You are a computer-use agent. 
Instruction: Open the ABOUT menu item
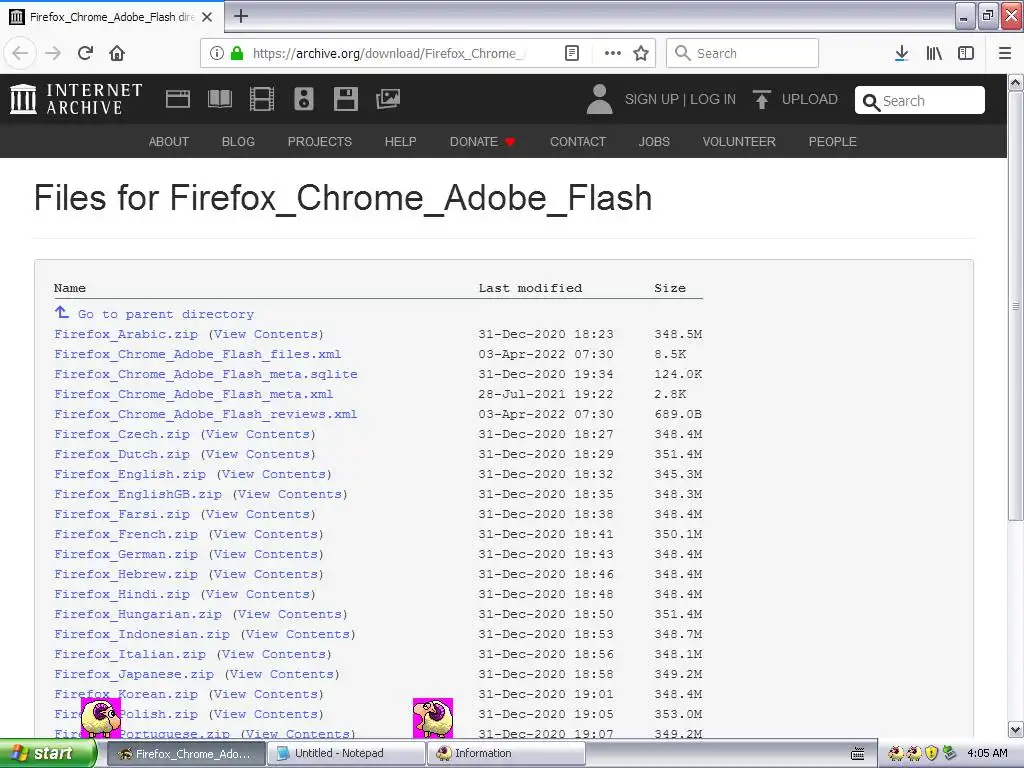click(168, 142)
